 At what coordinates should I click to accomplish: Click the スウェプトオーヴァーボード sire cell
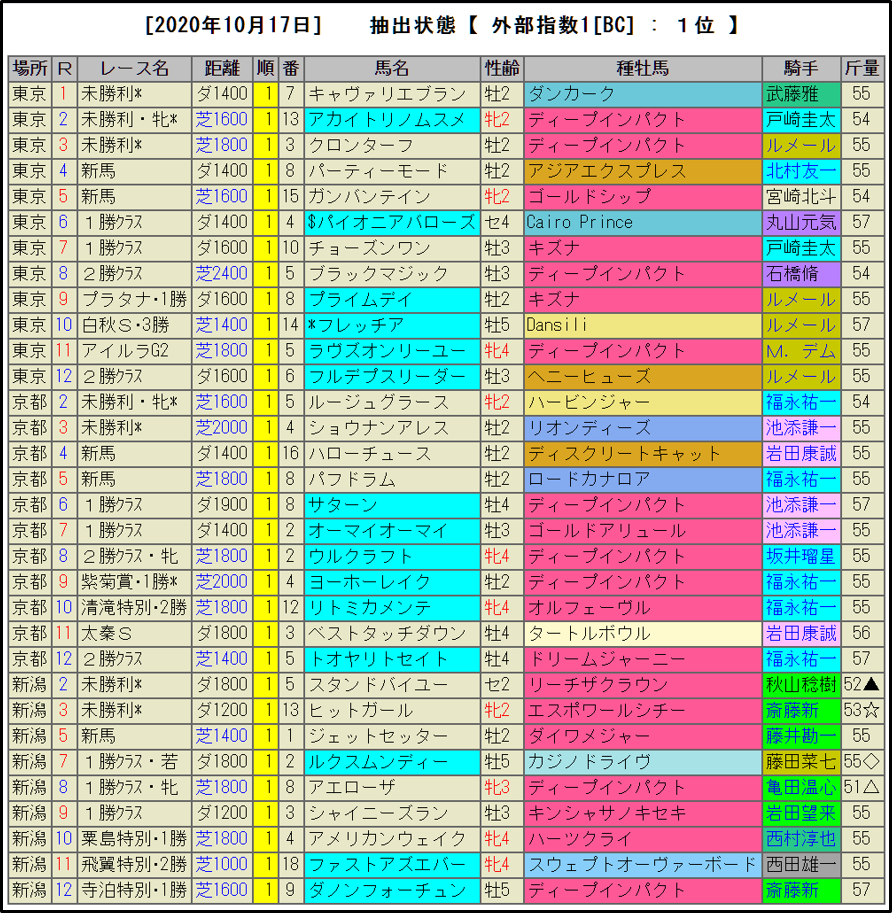tap(641, 864)
